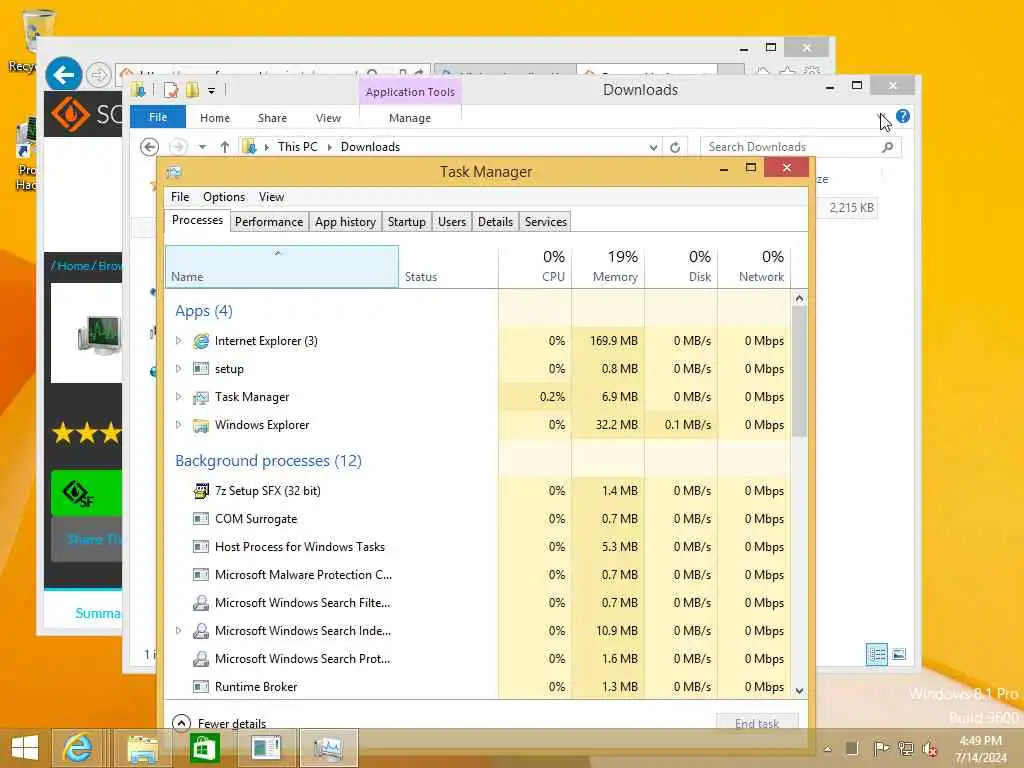Viewport: 1024px width, 768px height.
Task: Switch Explorer to large thumbnails view icon
Action: tap(899, 654)
